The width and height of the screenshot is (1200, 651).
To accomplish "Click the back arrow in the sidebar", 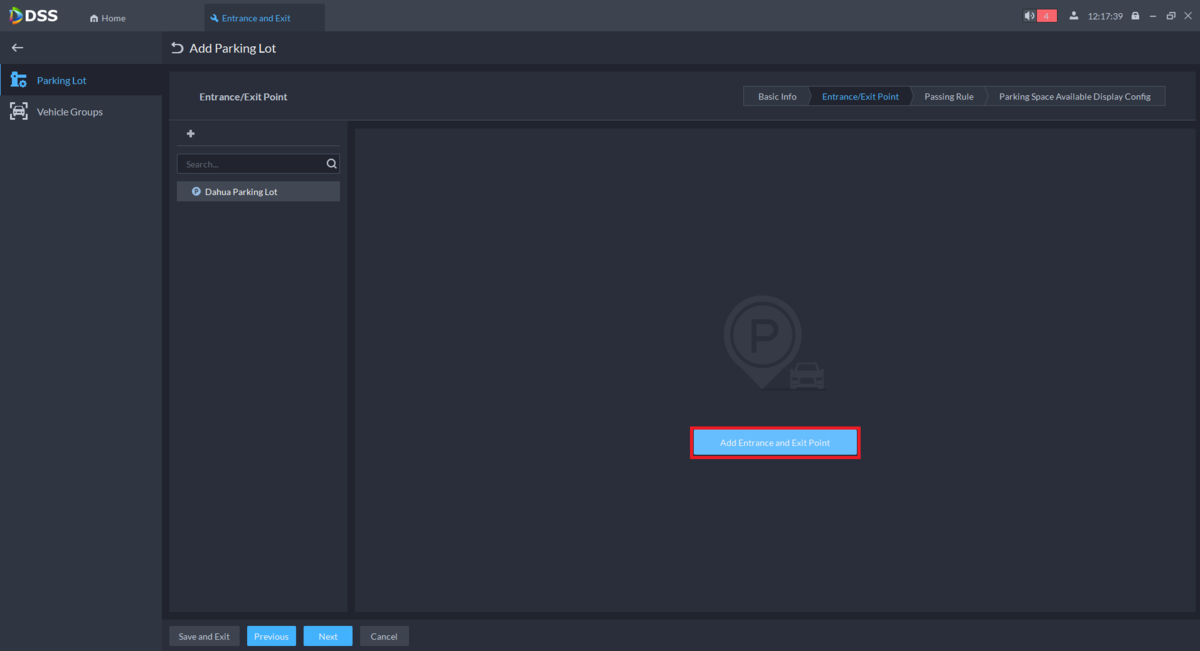I will (x=17, y=48).
